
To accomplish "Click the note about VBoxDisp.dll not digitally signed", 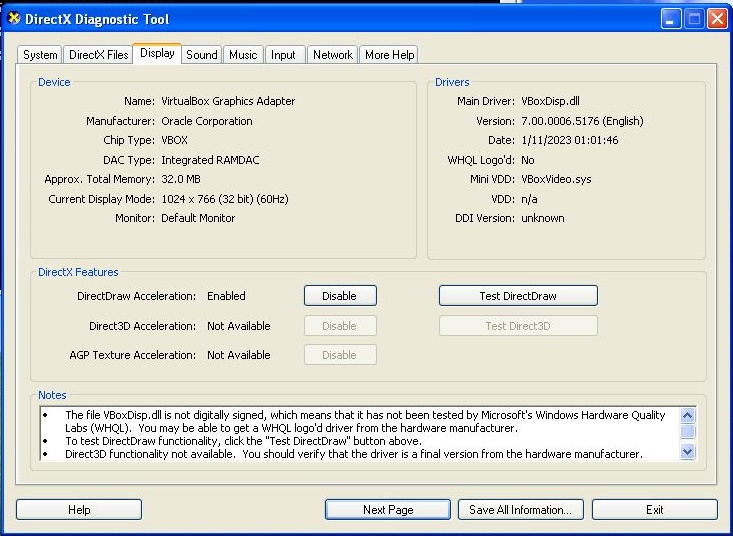I will pyautogui.click(x=365, y=421).
